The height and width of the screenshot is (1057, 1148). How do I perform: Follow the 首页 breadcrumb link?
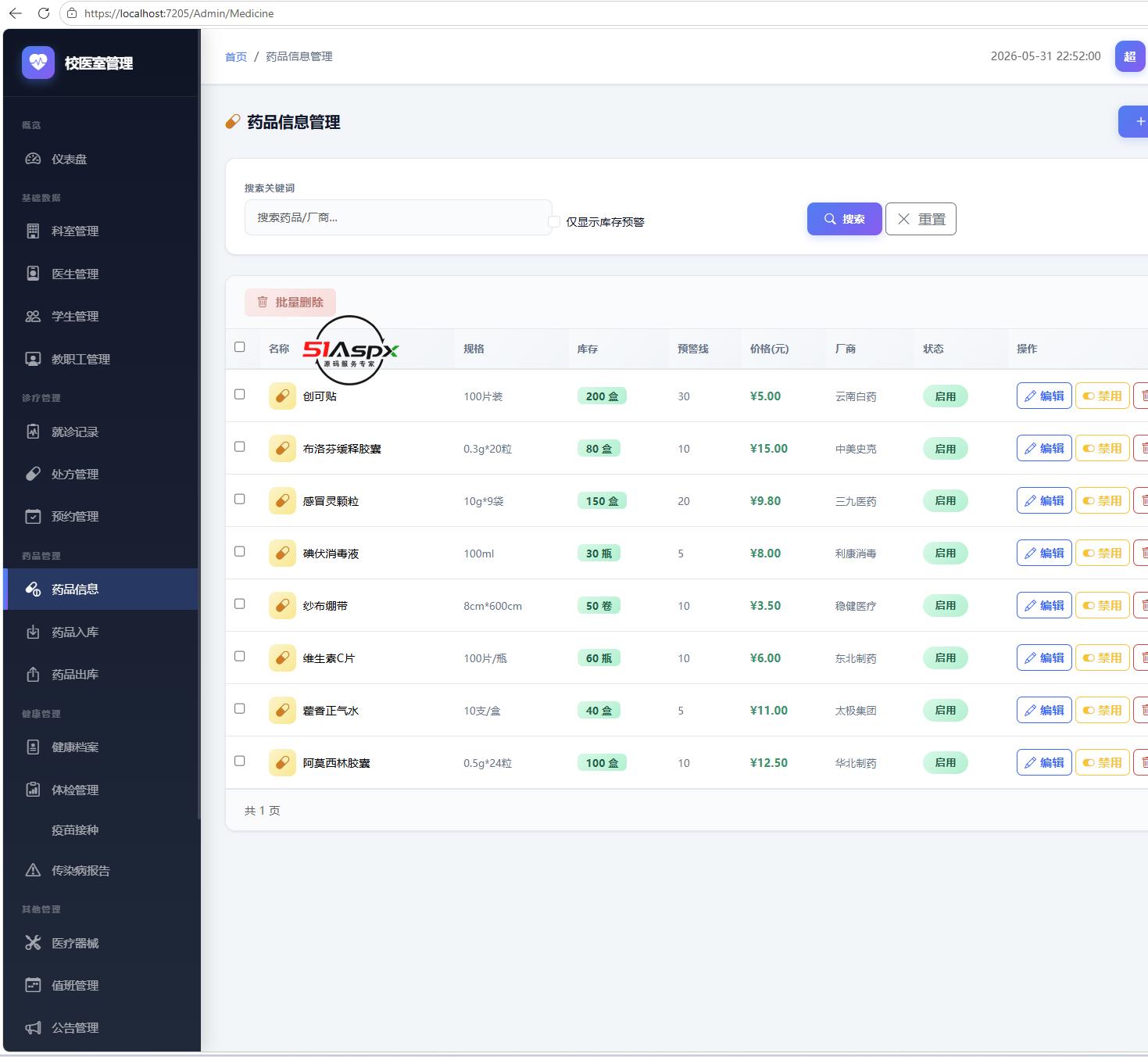(236, 56)
